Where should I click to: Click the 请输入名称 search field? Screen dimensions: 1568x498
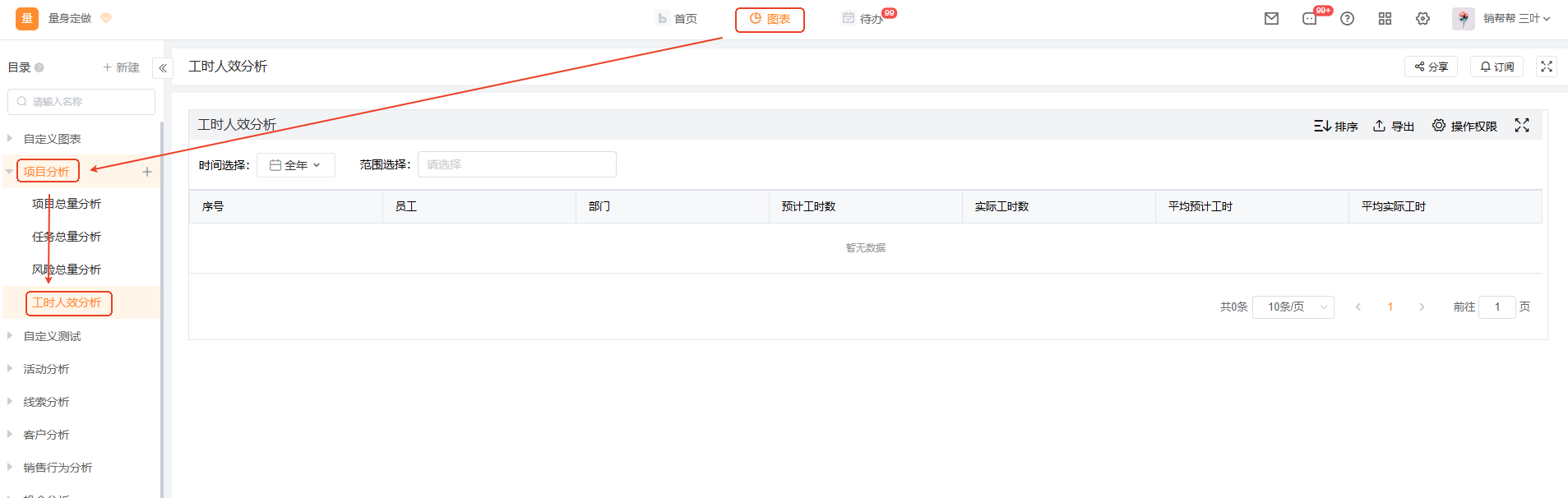coord(81,102)
